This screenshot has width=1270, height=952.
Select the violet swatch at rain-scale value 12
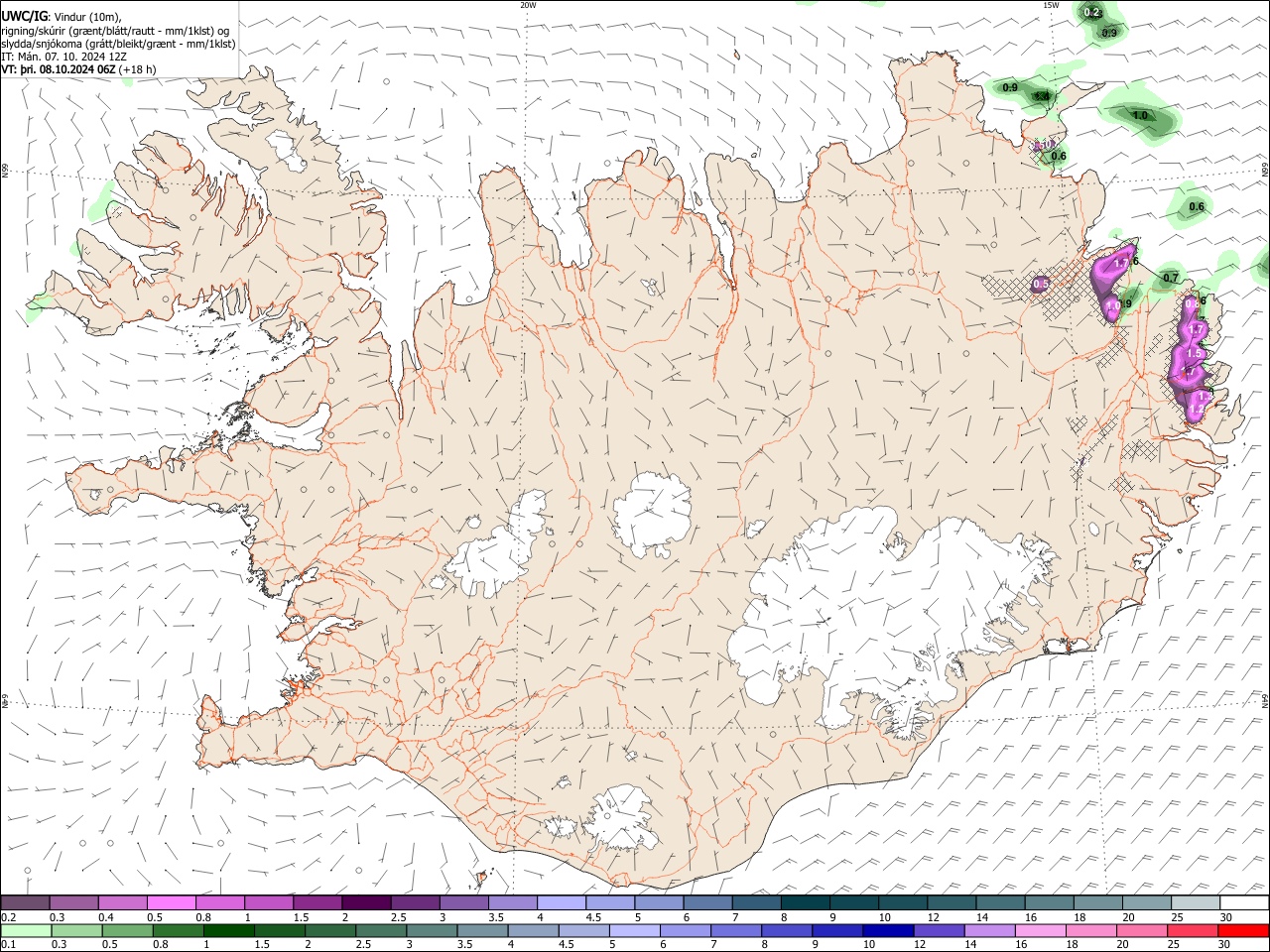click(x=938, y=930)
